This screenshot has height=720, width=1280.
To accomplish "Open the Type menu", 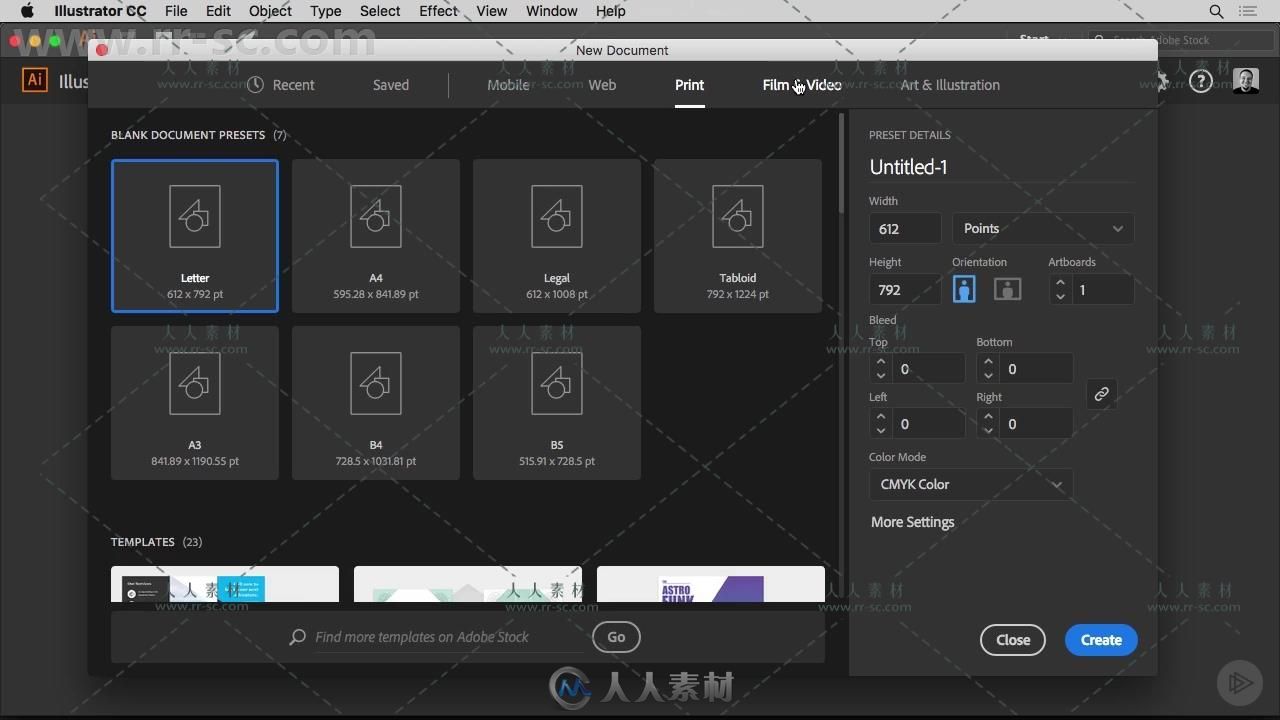I will (x=326, y=11).
